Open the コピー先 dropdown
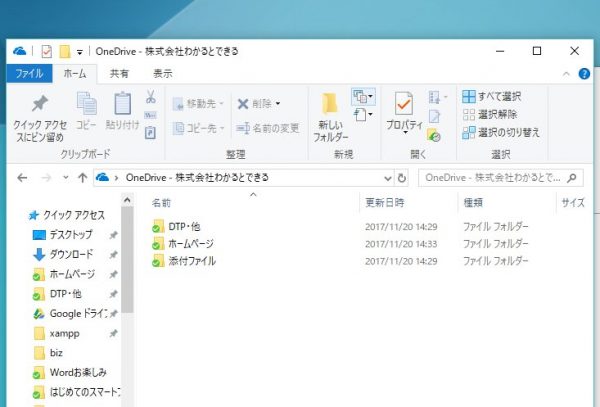Screen dimensions: 600x407 tap(198, 128)
